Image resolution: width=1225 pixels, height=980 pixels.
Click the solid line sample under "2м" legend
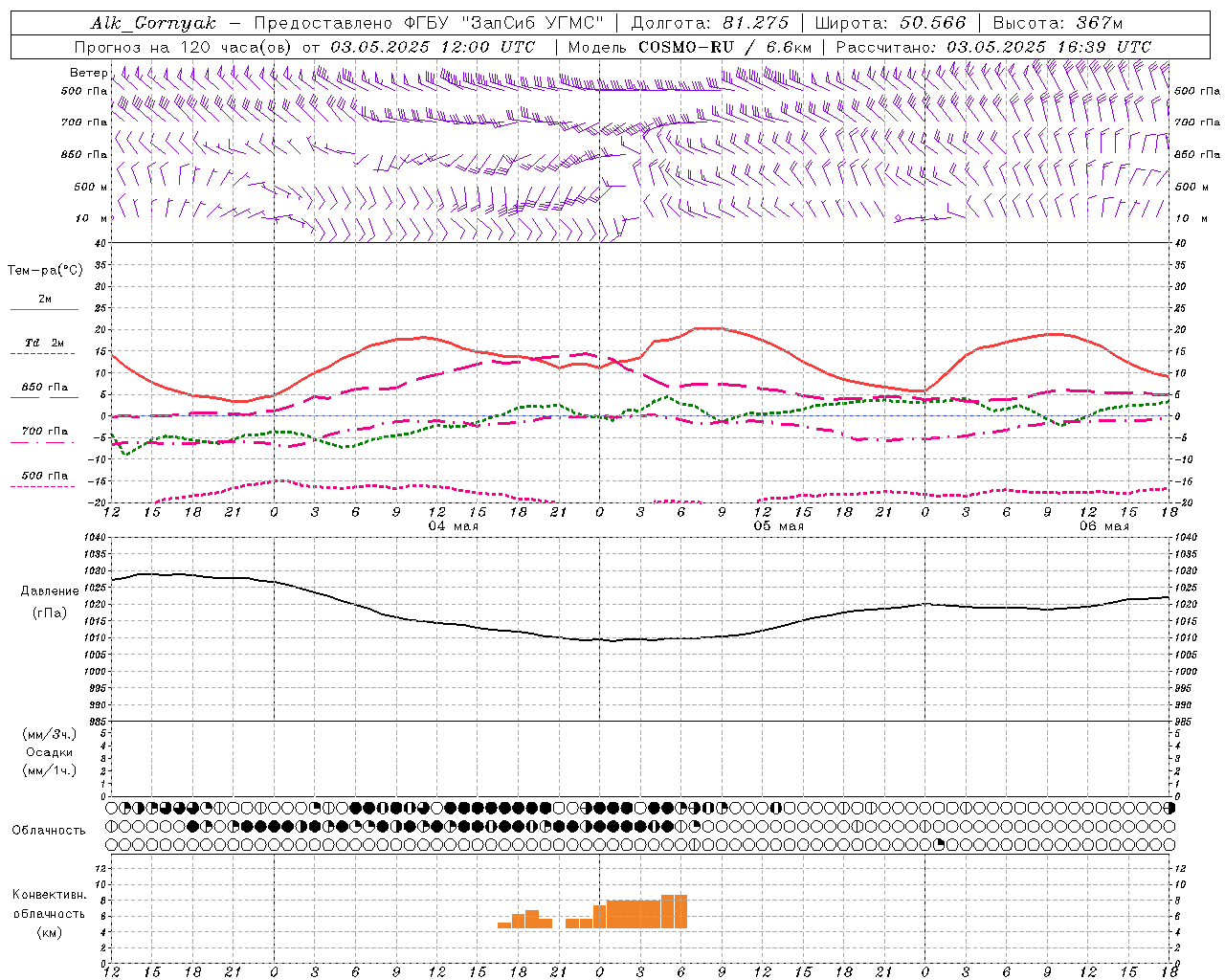(x=44, y=310)
